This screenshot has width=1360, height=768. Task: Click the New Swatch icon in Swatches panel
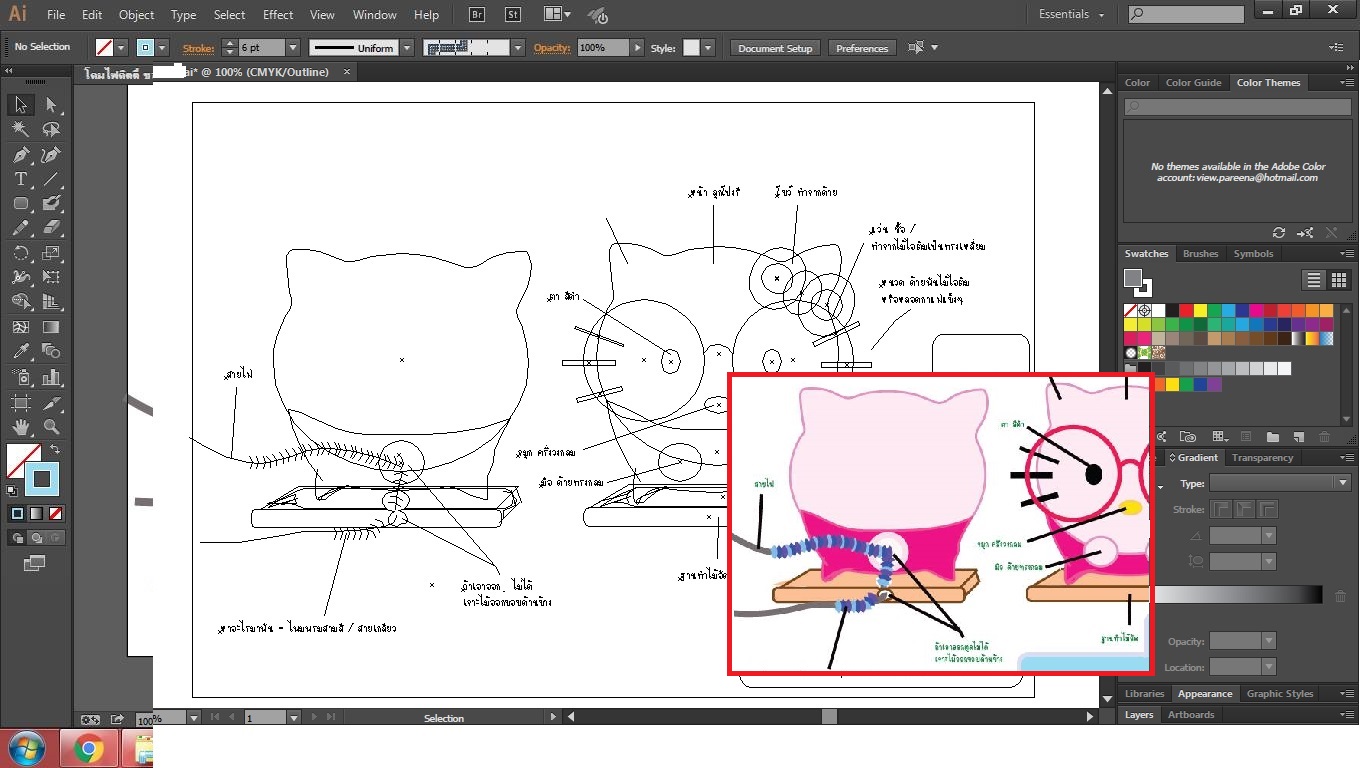1298,437
